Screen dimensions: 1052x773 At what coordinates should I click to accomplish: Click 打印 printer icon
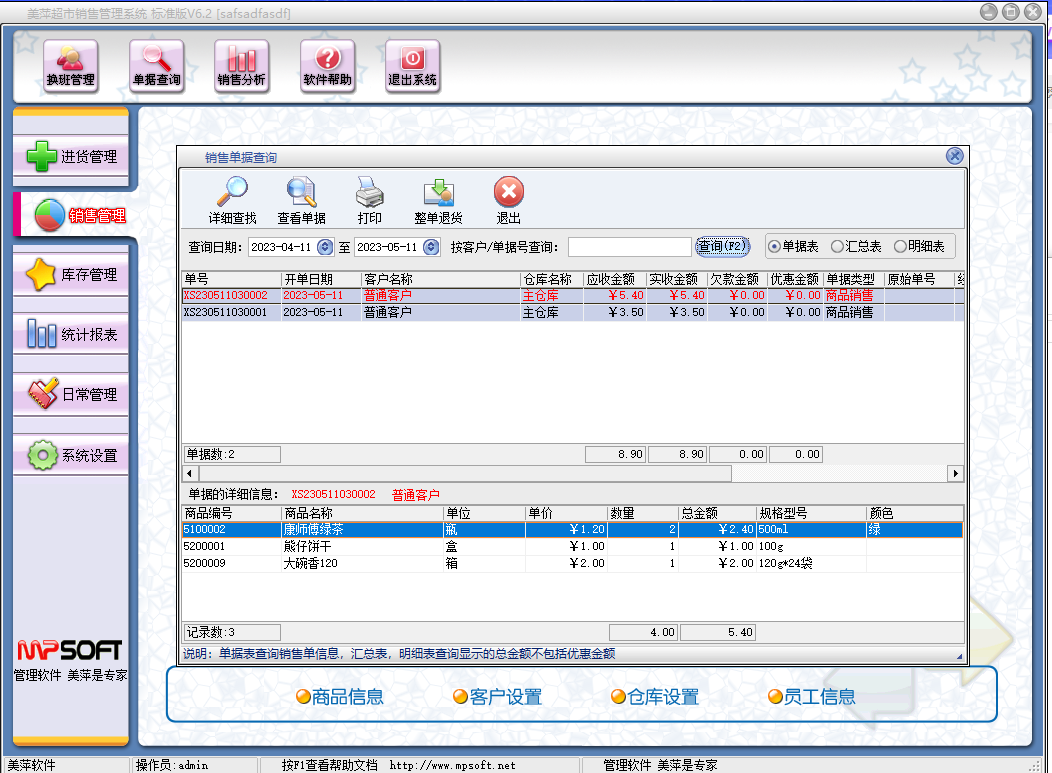[370, 200]
